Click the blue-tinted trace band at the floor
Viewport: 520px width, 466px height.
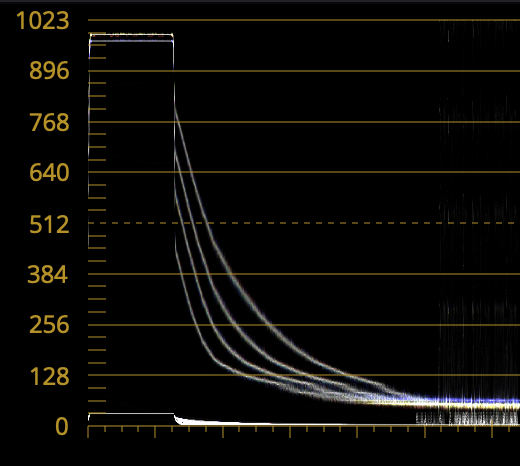(x=467, y=401)
